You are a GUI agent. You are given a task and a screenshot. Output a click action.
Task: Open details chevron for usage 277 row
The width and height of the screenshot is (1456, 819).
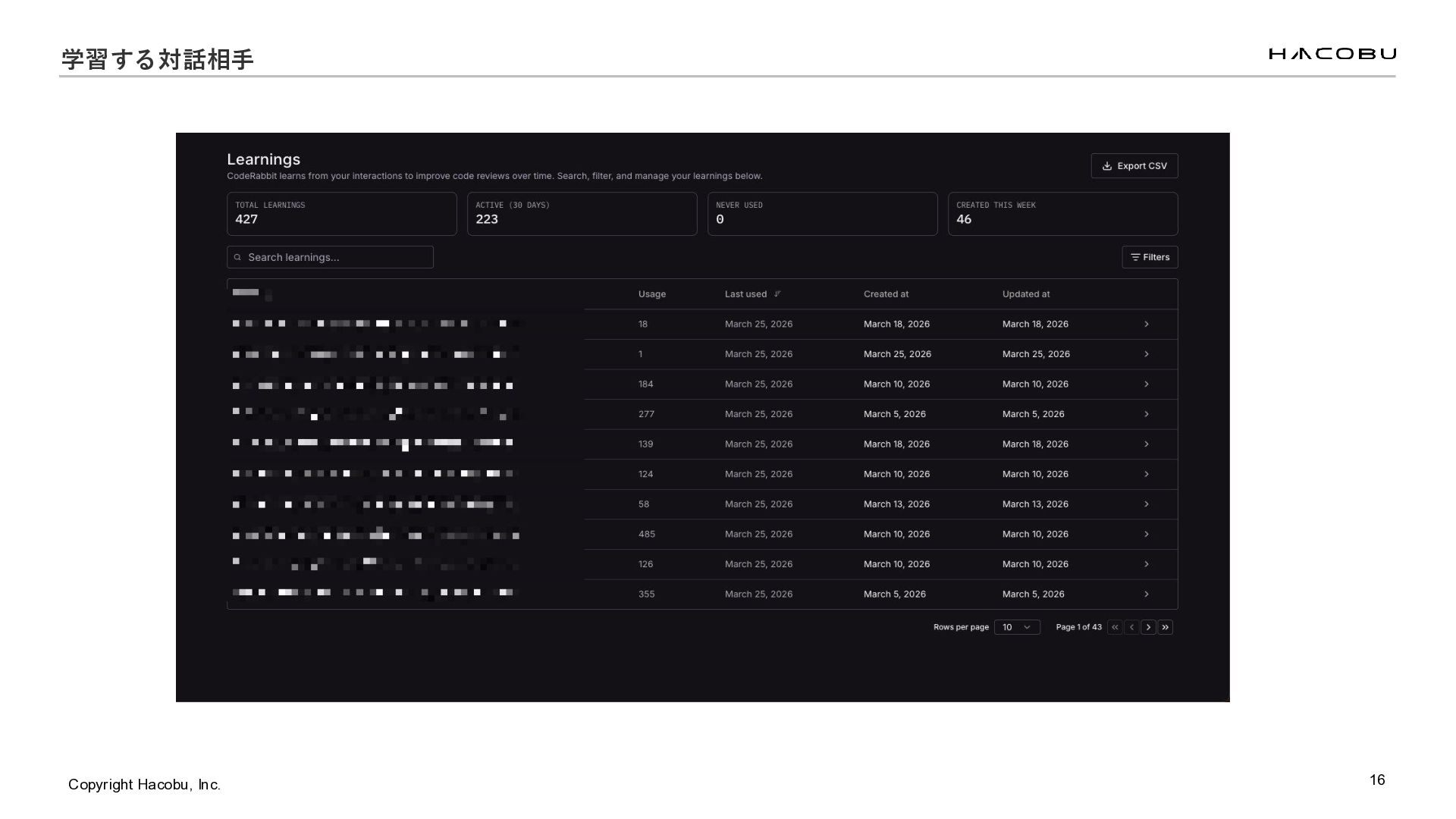coord(1146,414)
